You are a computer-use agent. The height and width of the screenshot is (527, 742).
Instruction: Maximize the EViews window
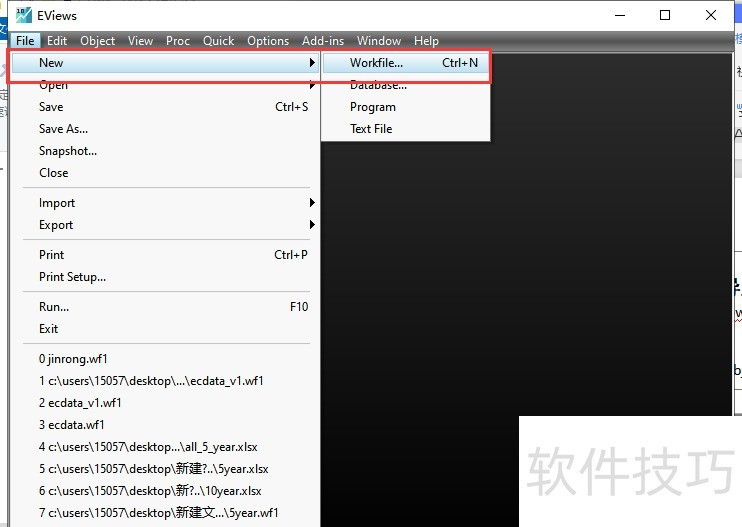[665, 15]
